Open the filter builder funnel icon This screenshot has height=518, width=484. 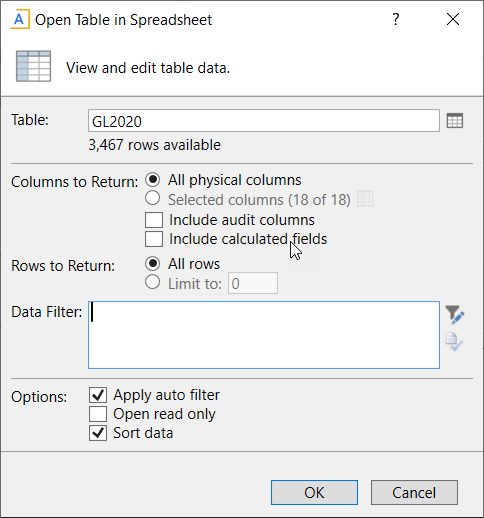pyautogui.click(x=455, y=314)
